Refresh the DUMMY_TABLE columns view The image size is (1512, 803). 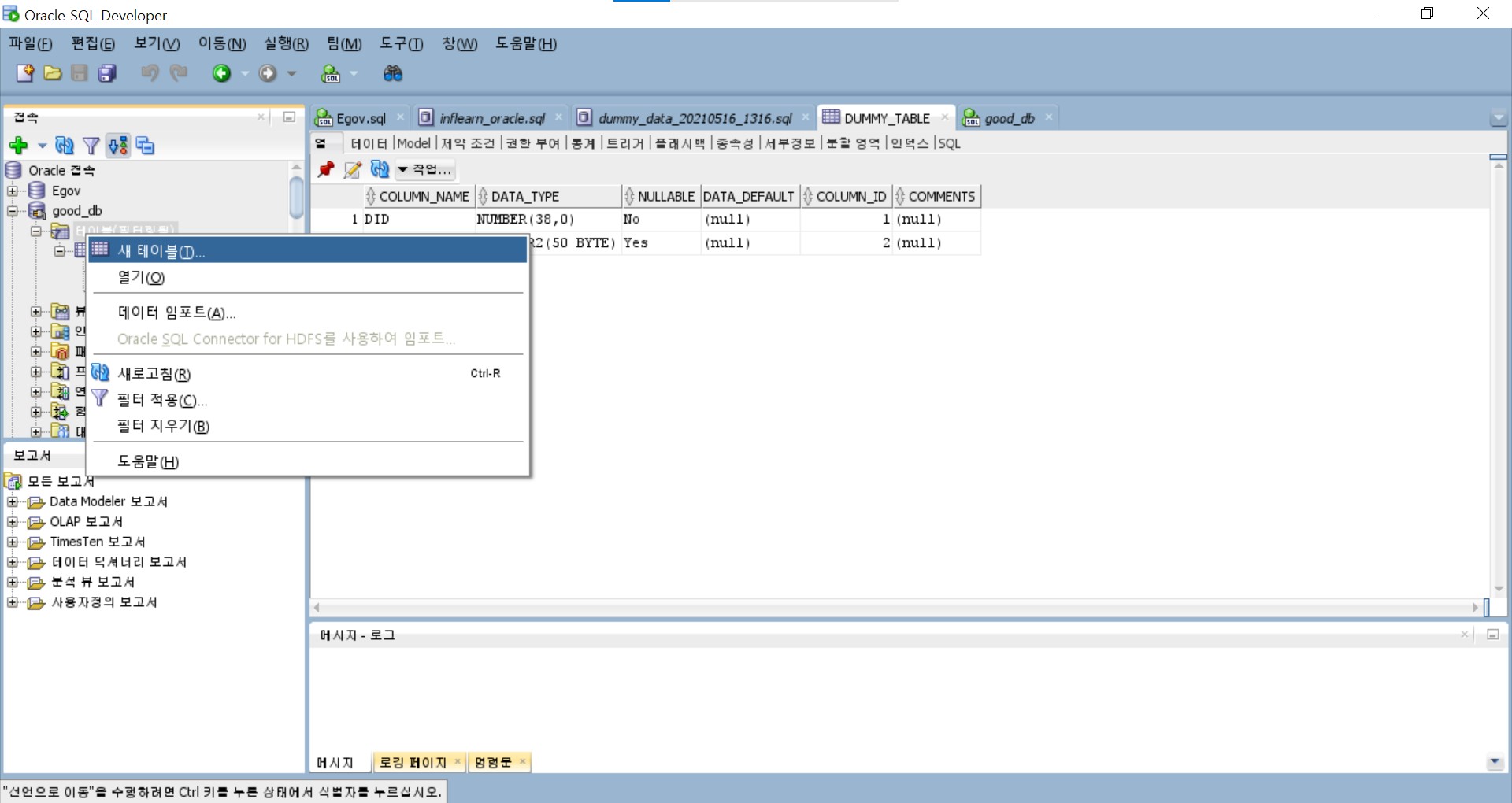point(380,169)
